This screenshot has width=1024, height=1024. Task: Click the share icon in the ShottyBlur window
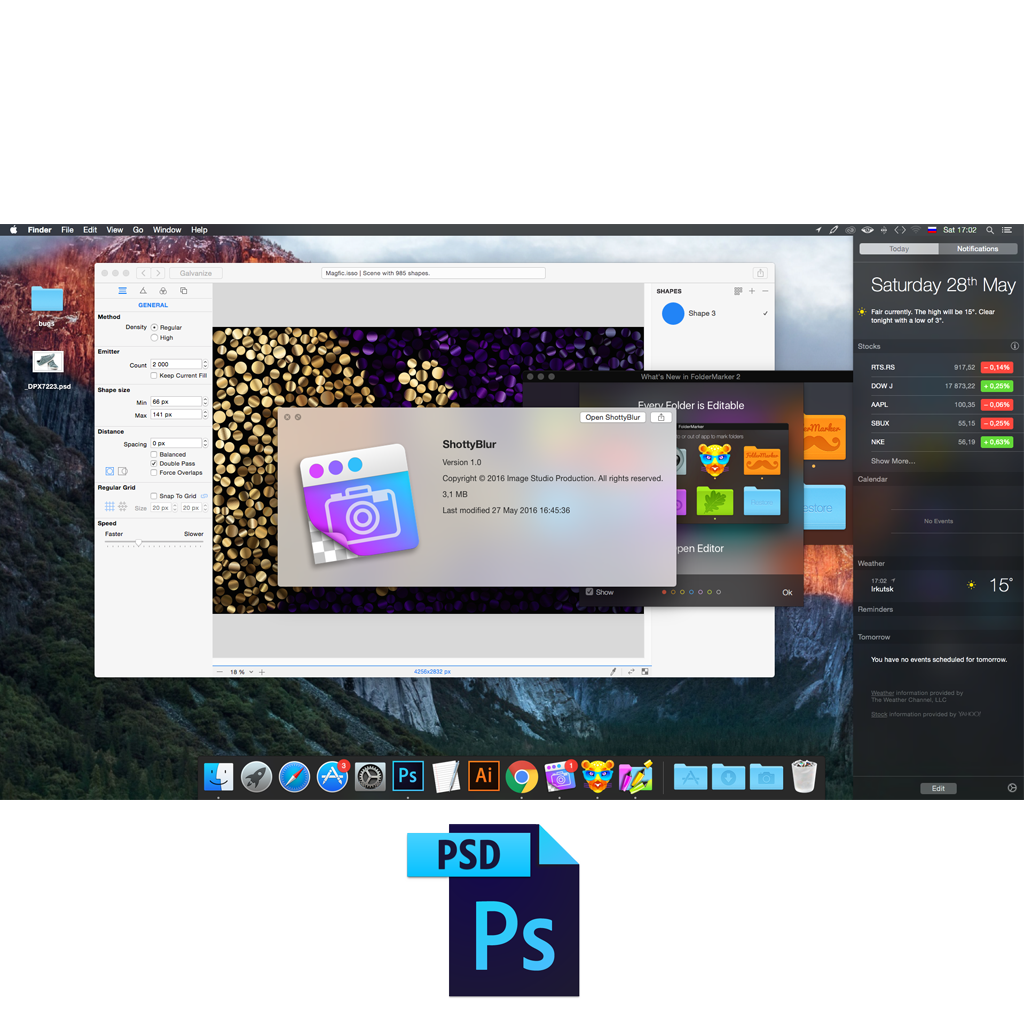[661, 417]
